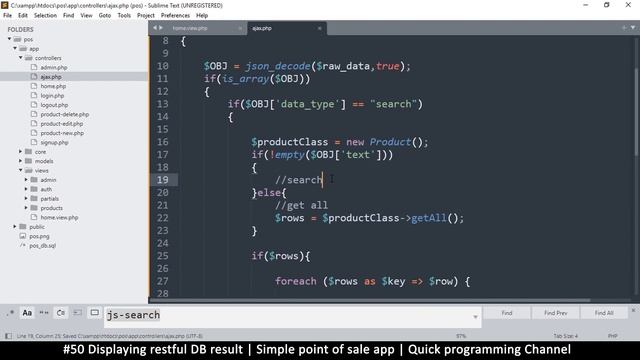Open the Edit menu

(x=23, y=16)
